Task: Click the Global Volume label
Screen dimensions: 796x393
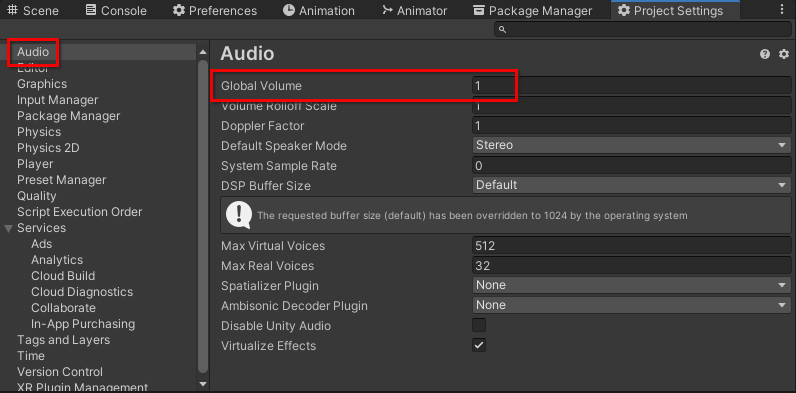Action: (x=261, y=86)
